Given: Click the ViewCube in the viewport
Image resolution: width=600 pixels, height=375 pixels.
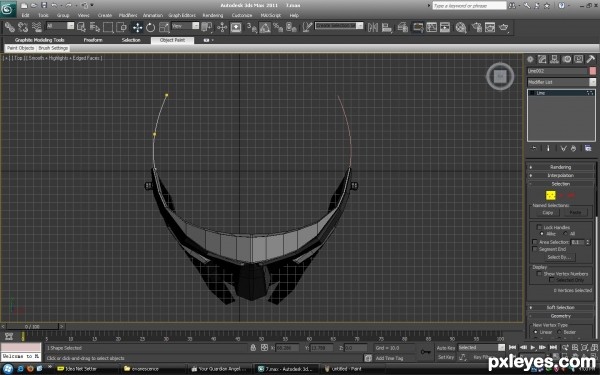Looking at the screenshot, I should [x=500, y=76].
